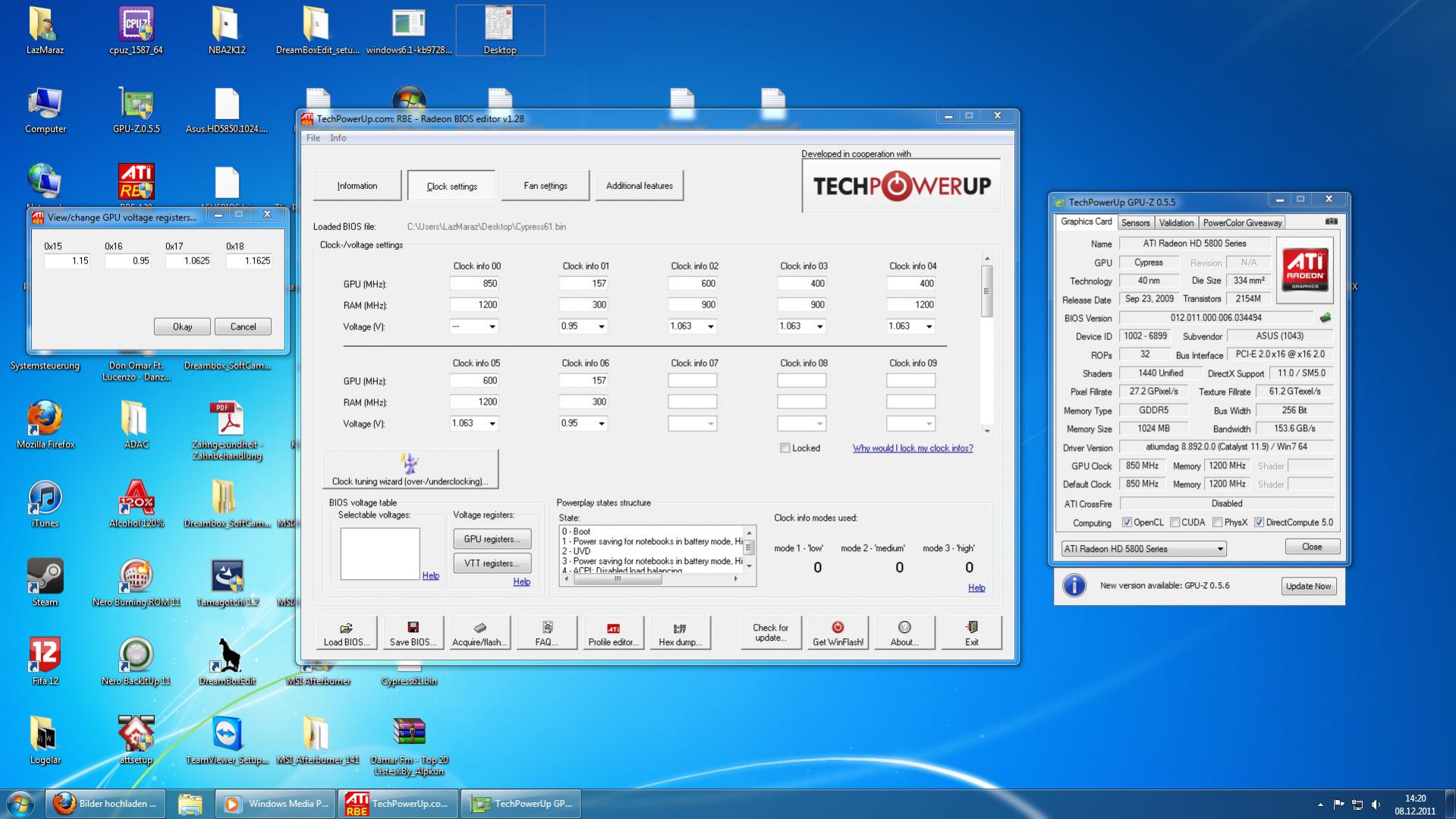Click Get WinFlash button

click(838, 633)
